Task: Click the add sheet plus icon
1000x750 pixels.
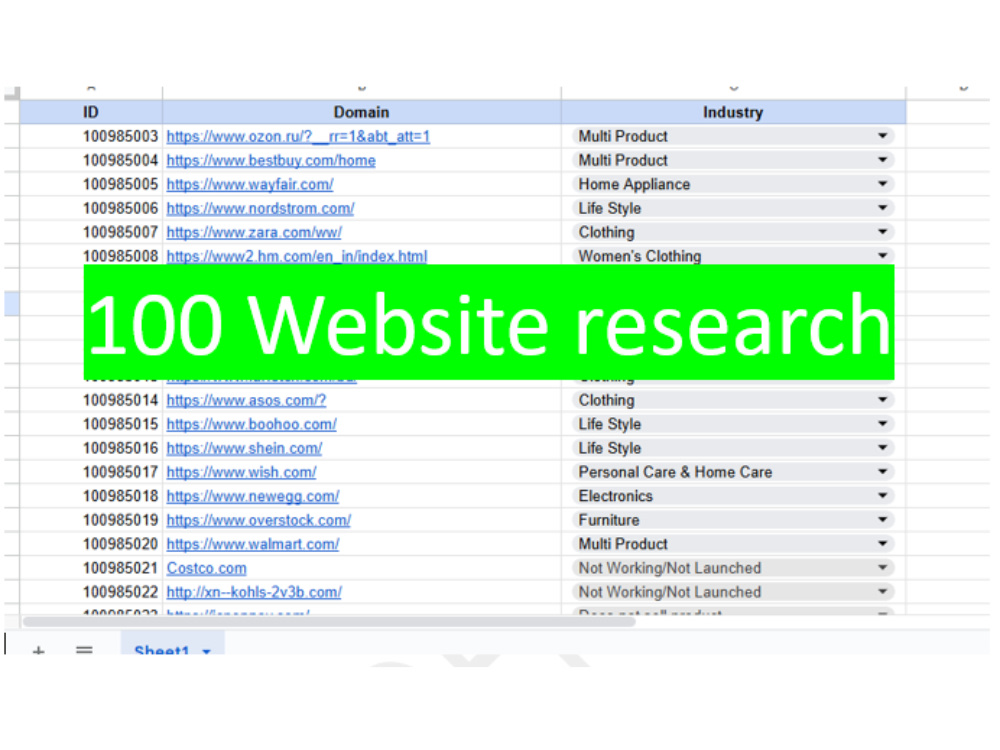Action: coord(39,651)
